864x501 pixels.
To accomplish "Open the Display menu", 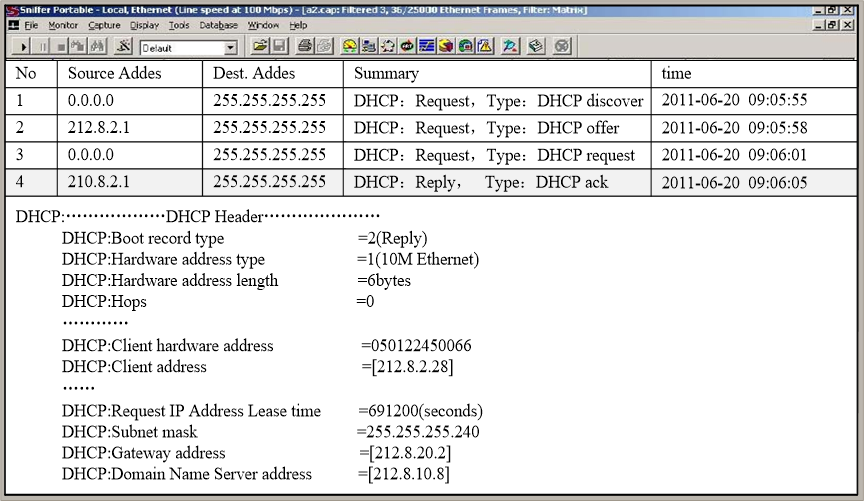I will tap(144, 25).
